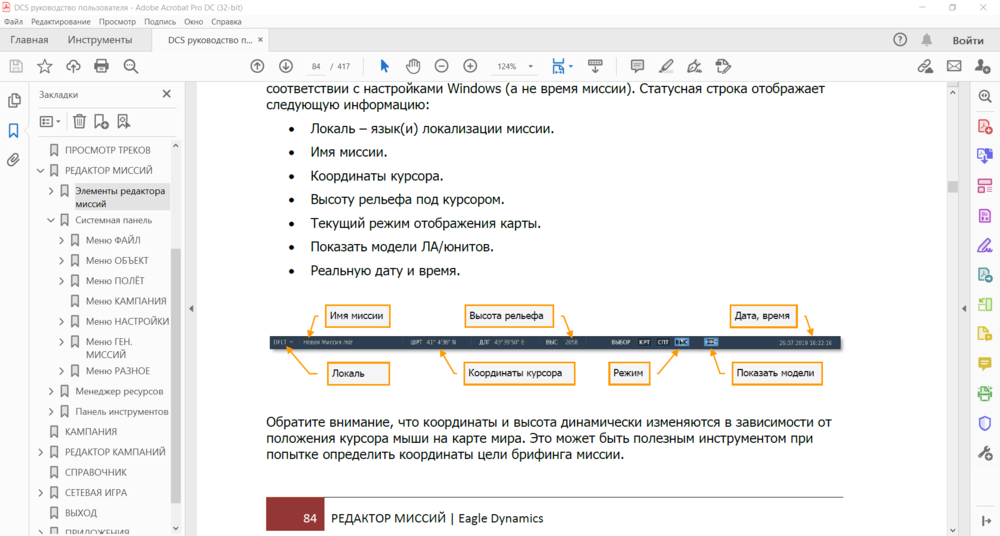
Task: Go to previous page arrow
Action: (x=257, y=66)
